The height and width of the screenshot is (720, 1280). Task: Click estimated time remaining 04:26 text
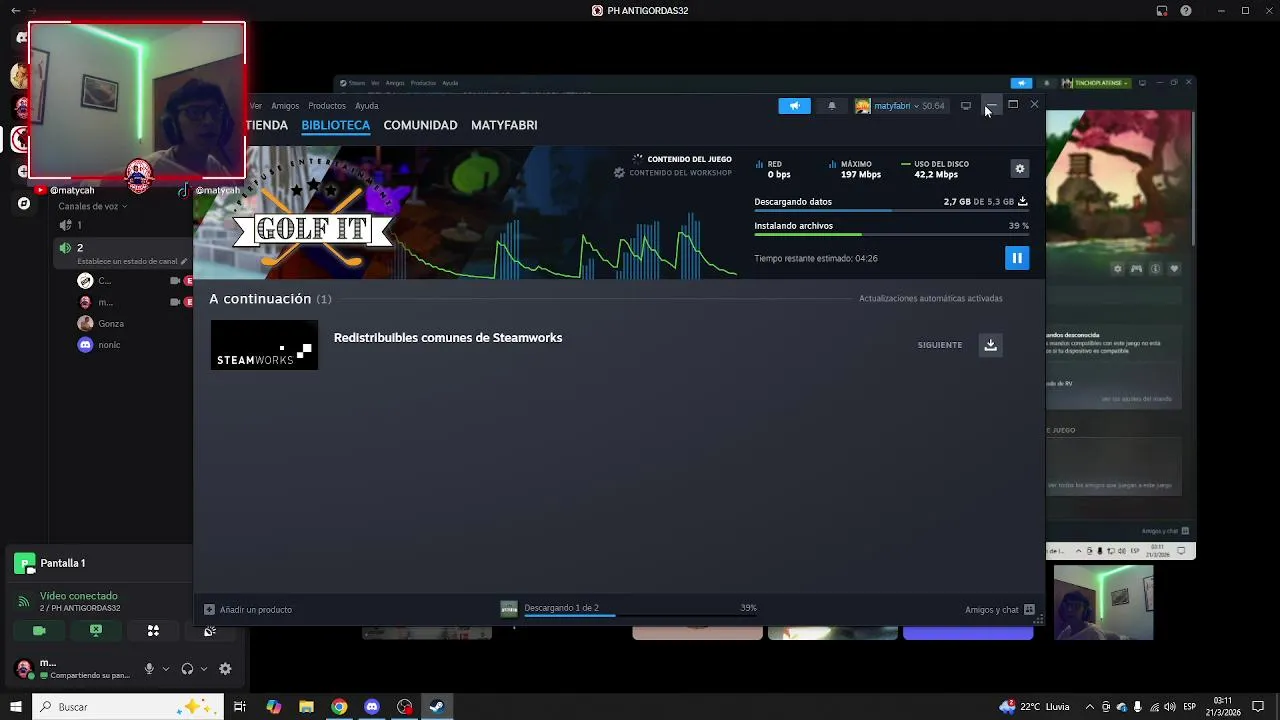tap(816, 258)
